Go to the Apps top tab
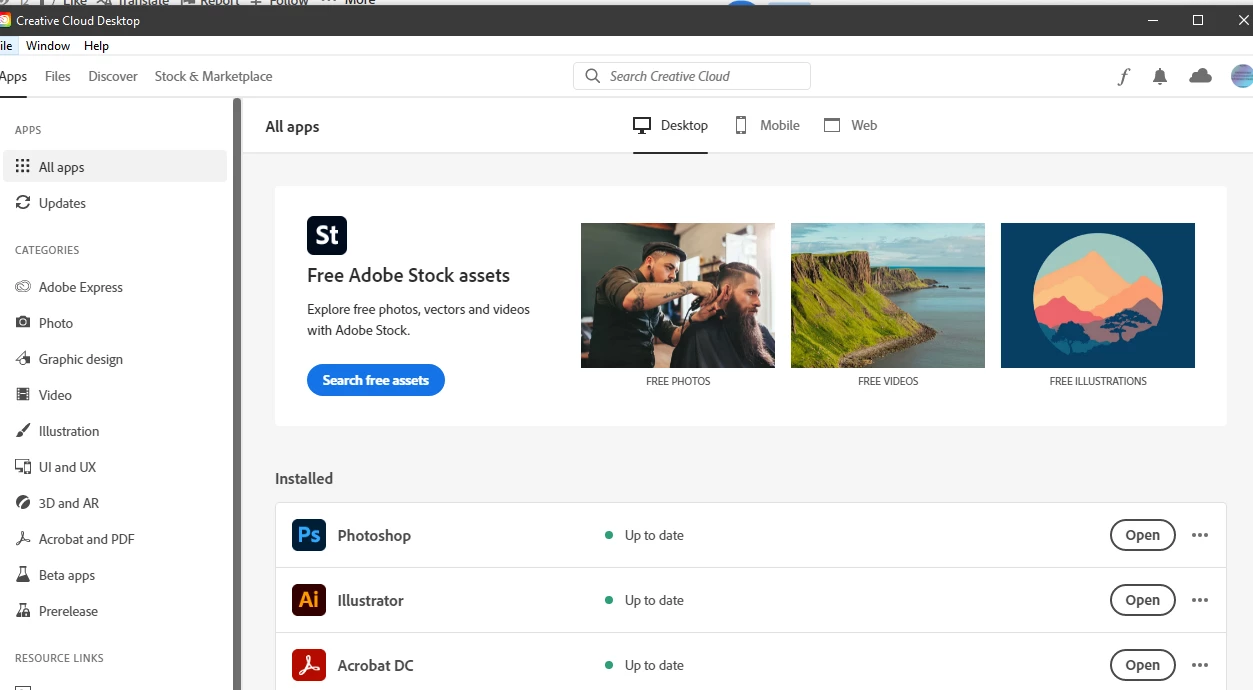 pos(13,77)
